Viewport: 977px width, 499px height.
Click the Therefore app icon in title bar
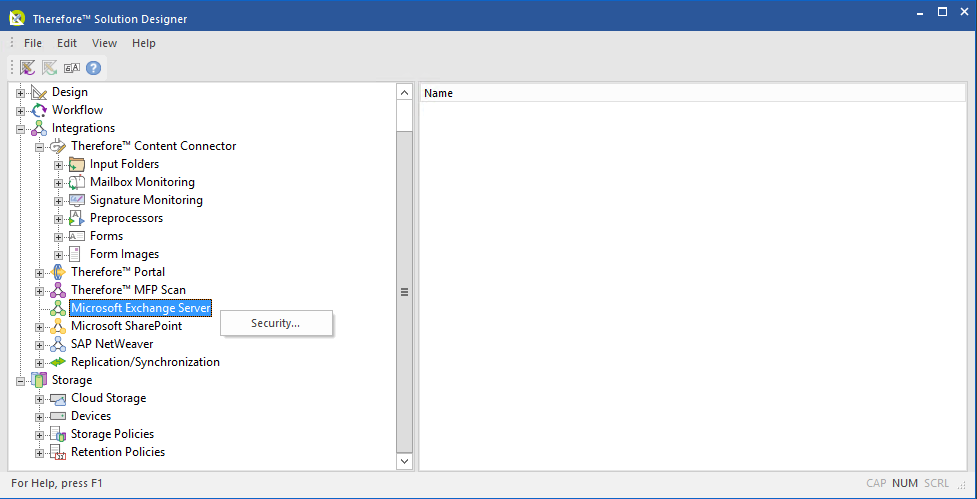coord(17,18)
